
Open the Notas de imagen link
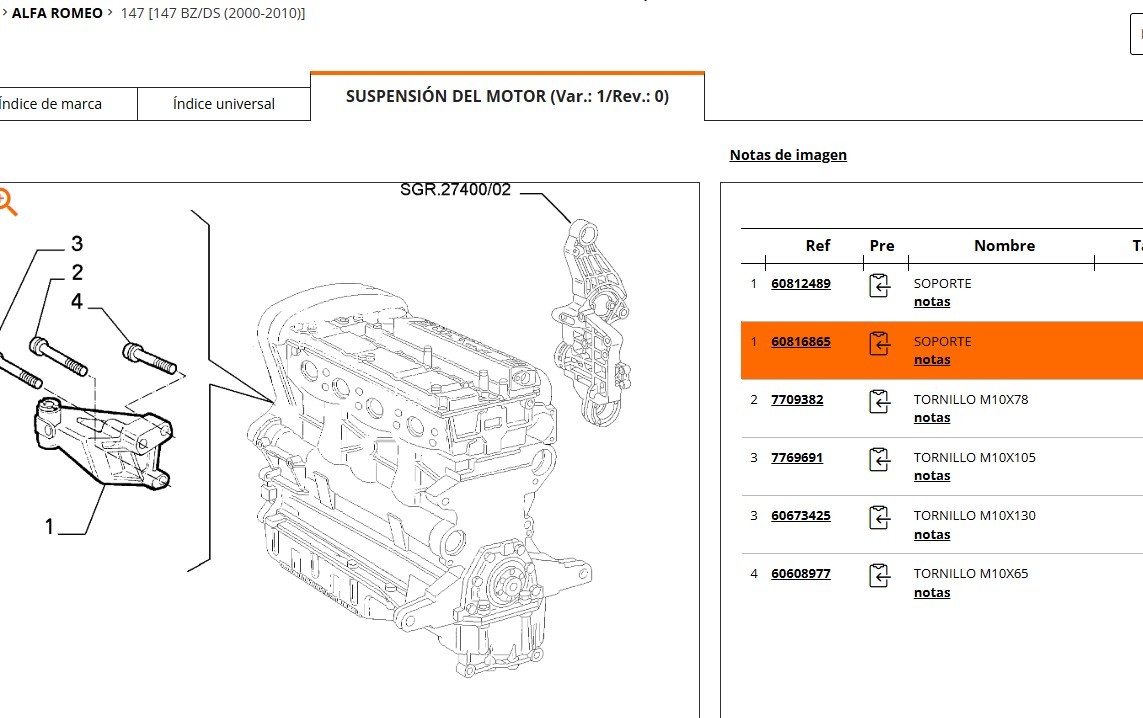click(788, 155)
